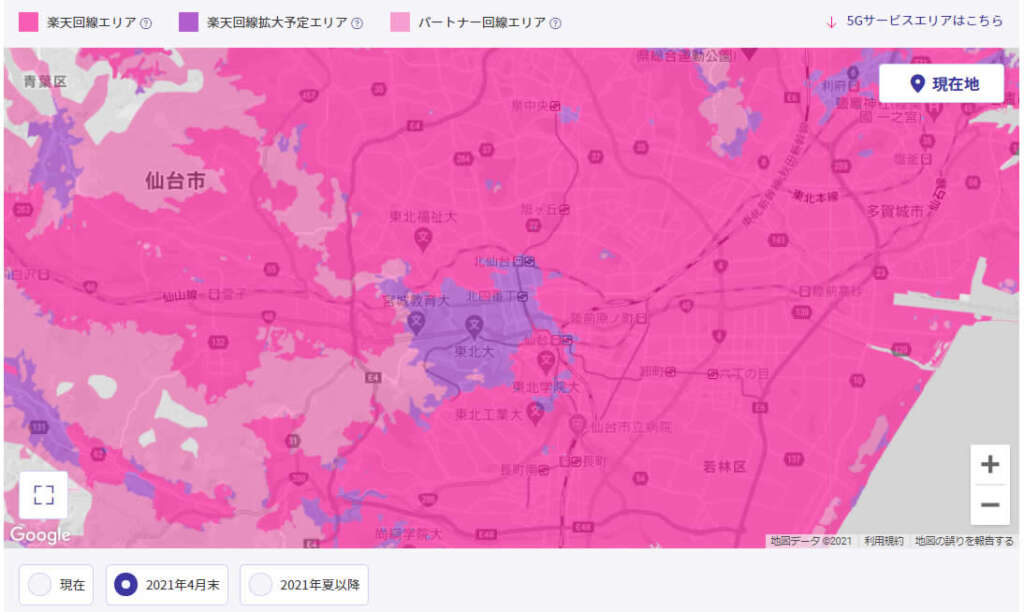
Task: Click the light pink パートナー回線エリア swatch
Action: [400, 22]
